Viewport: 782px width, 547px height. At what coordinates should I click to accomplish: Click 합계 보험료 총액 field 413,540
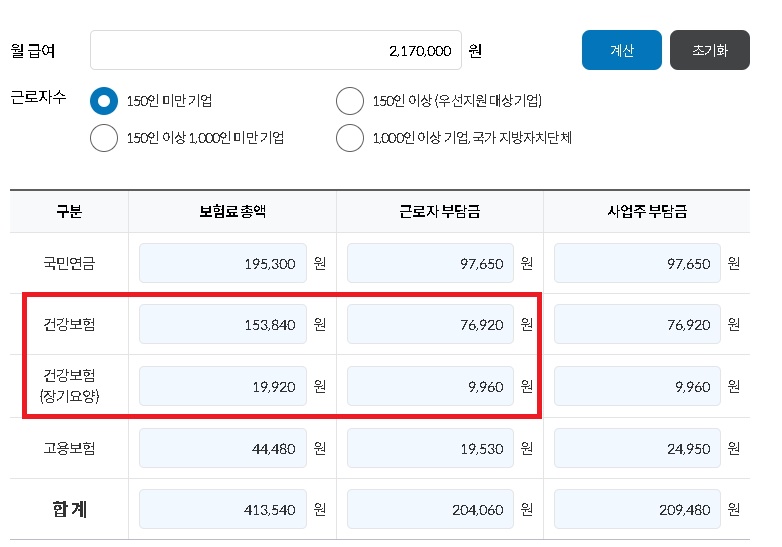[222, 509]
